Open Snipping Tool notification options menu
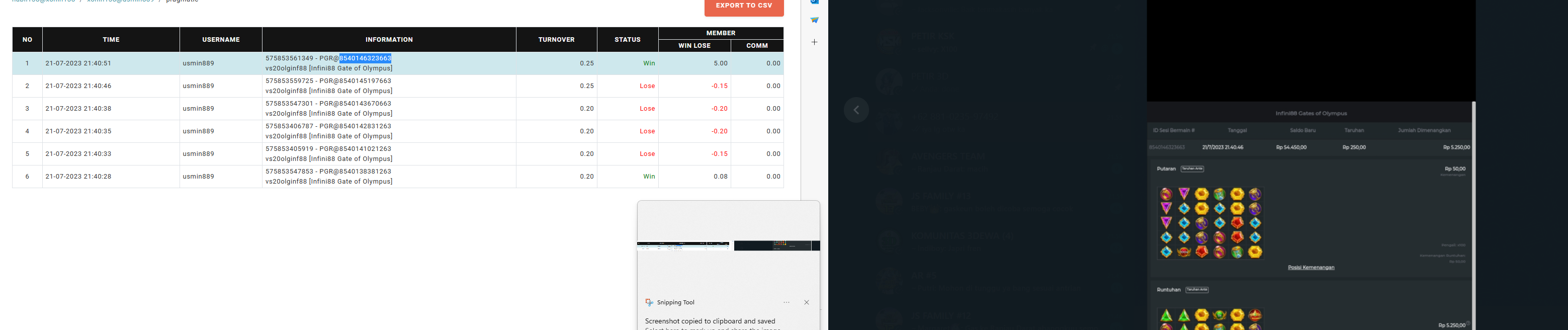1568x330 pixels. [787, 303]
